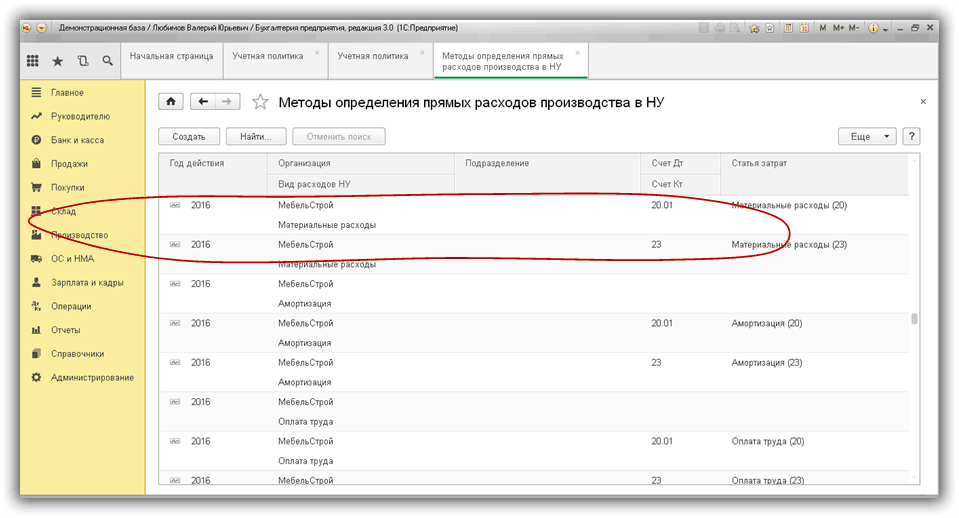Open the Зарплата и кадры section
Image resolution: width=959 pixels, height=518 pixels.
tap(87, 282)
